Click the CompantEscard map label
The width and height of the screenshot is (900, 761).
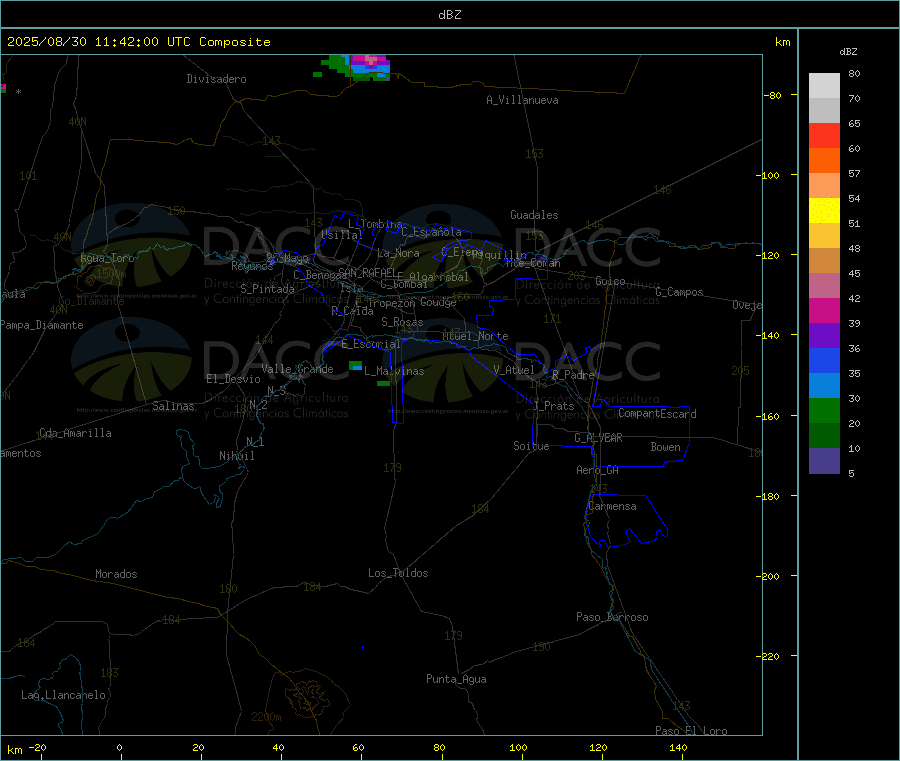click(657, 414)
